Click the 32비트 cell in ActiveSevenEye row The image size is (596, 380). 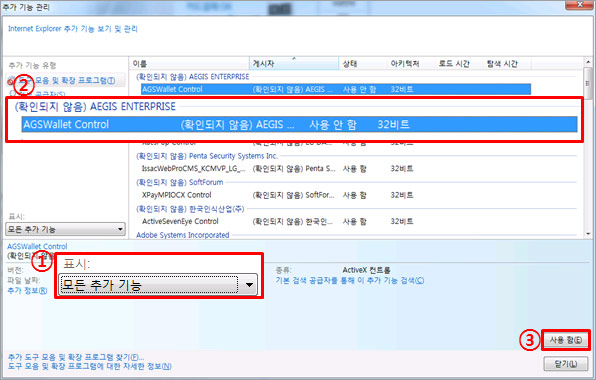tap(402, 221)
